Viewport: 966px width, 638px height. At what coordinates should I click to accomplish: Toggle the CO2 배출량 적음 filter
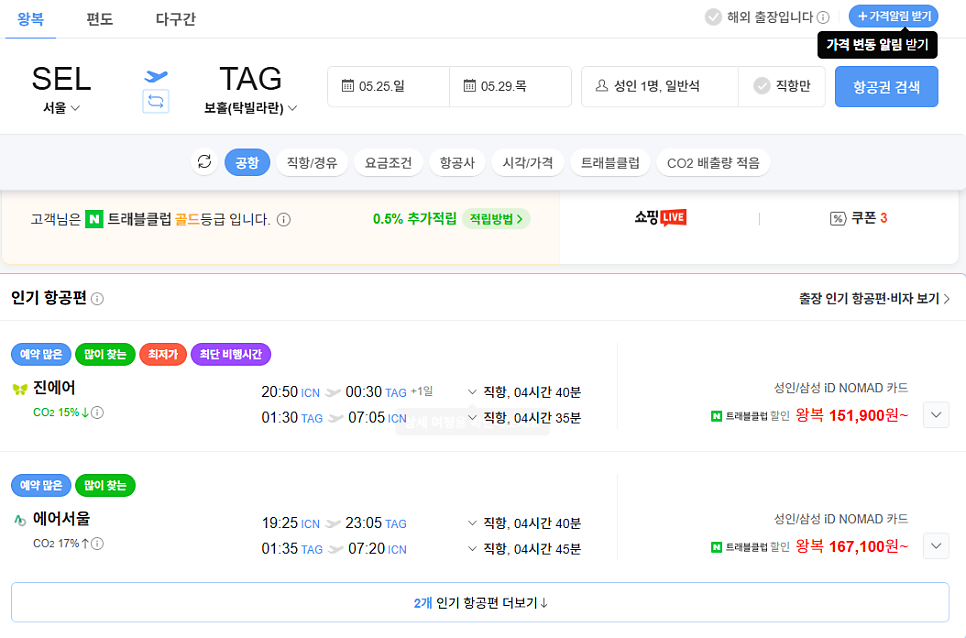pyautogui.click(x=713, y=163)
